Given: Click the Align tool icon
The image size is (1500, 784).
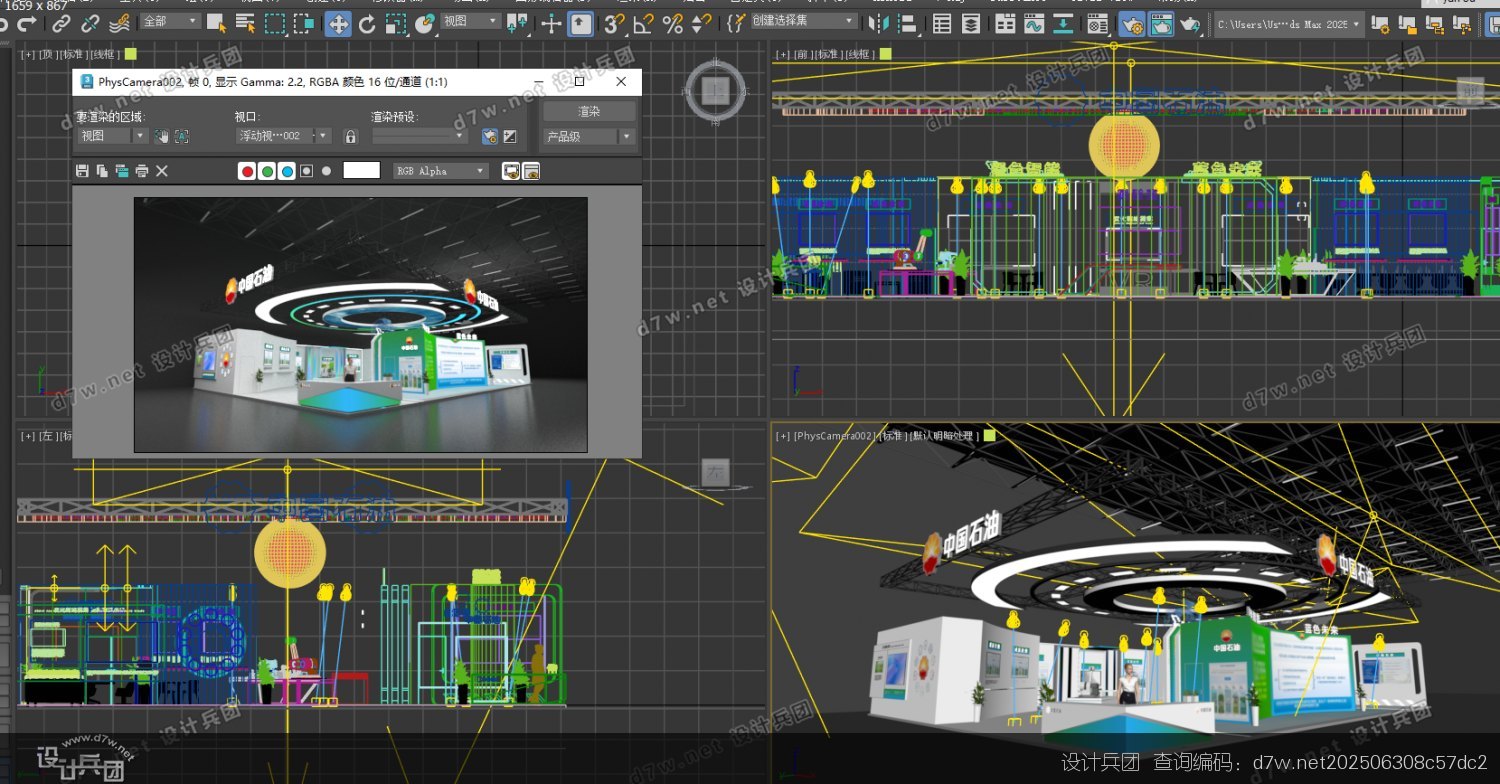Looking at the screenshot, I should [x=907, y=24].
